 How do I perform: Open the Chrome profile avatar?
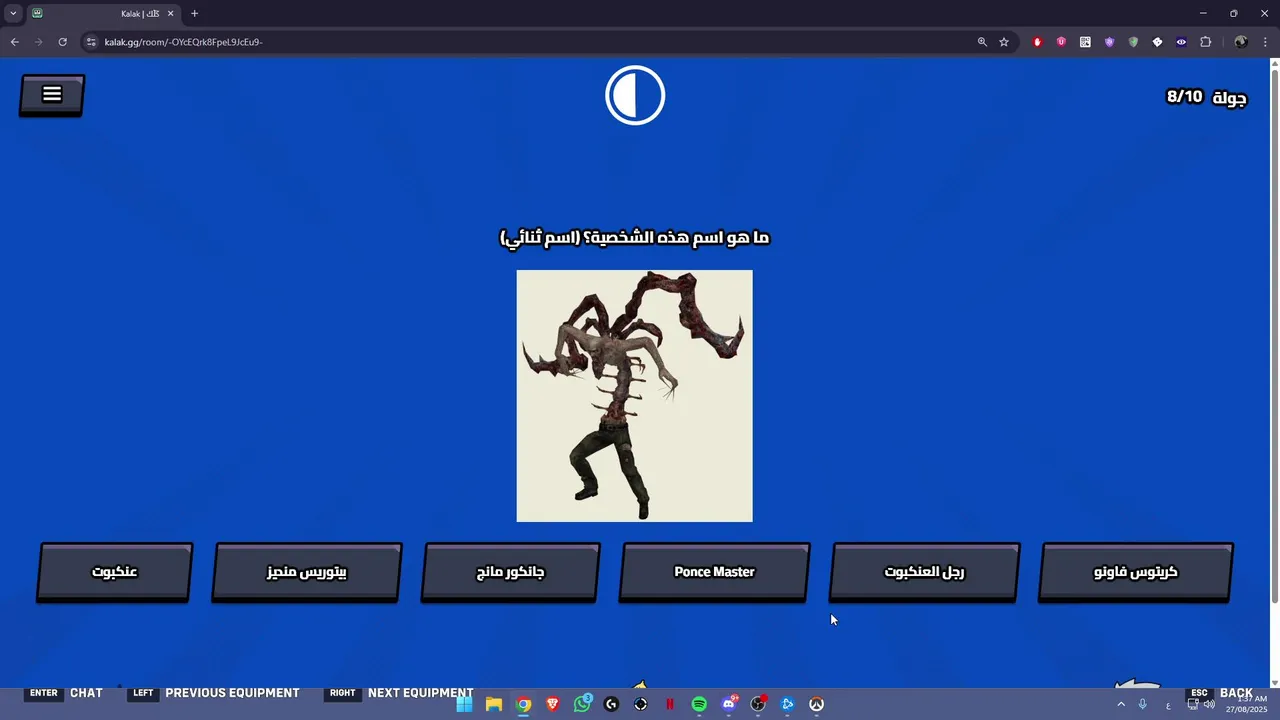(1241, 42)
